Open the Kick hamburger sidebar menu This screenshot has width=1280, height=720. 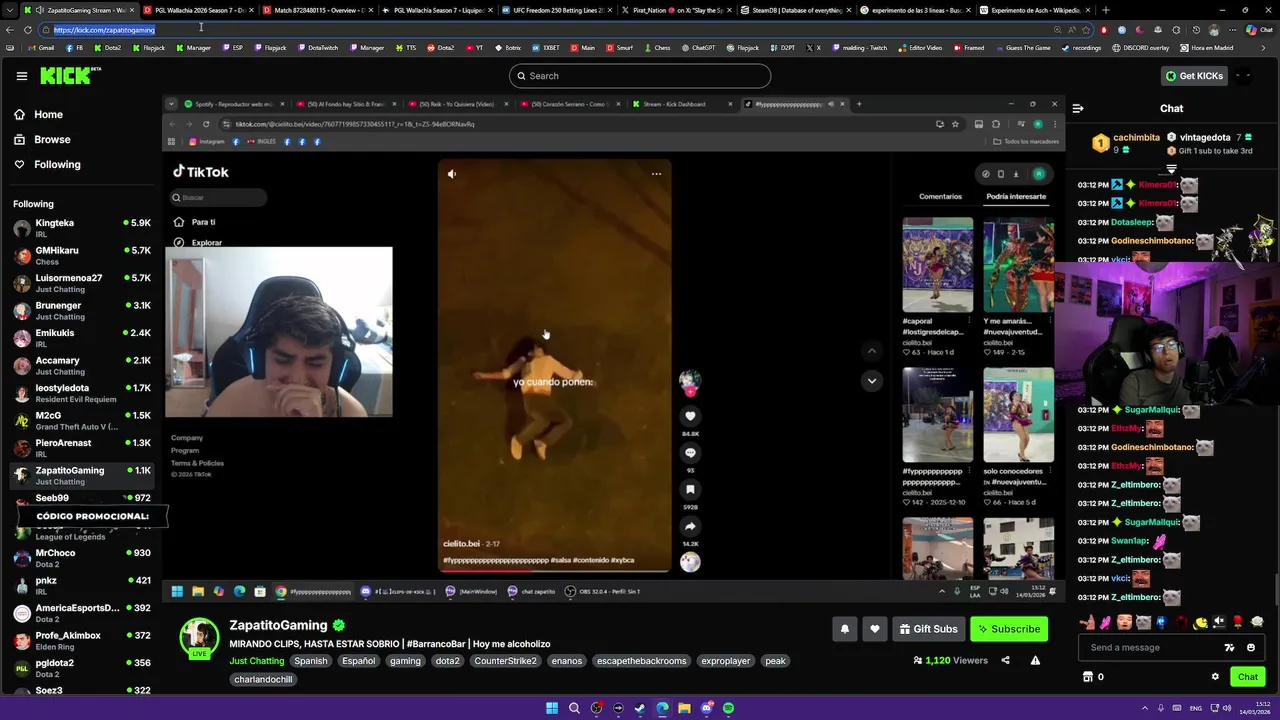21,76
